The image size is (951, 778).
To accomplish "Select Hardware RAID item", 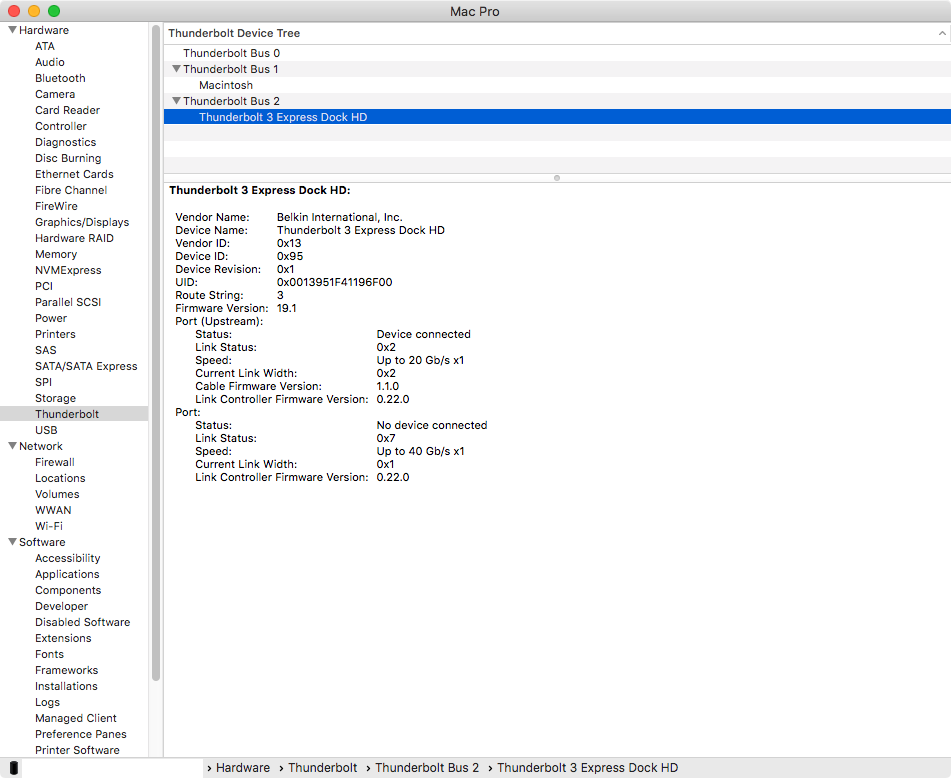I will pos(74,238).
